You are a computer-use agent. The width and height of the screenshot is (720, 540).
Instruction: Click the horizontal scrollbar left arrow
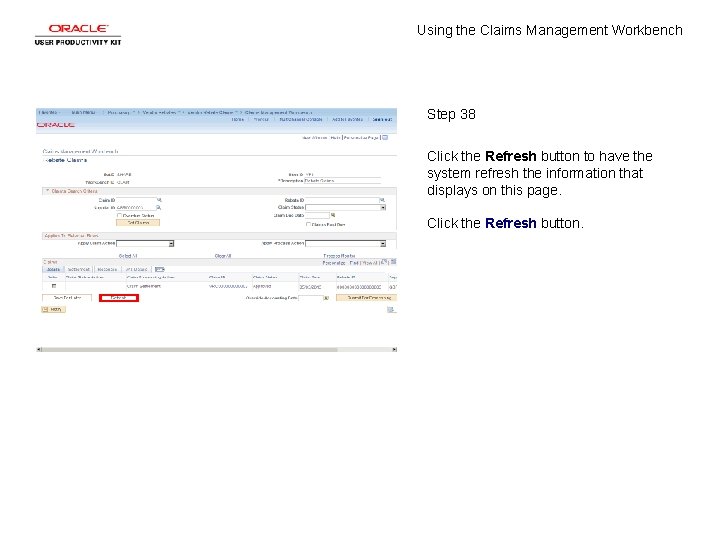click(39, 349)
